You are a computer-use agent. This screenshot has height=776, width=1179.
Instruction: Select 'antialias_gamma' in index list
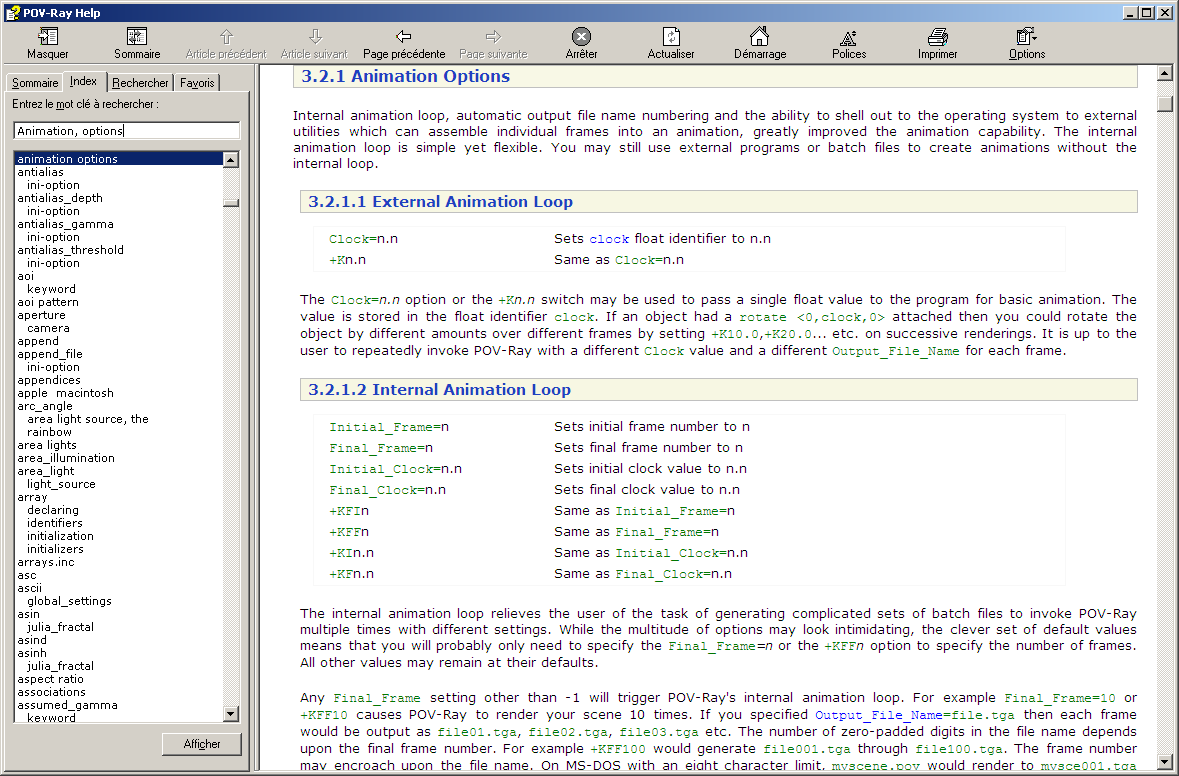pos(65,224)
